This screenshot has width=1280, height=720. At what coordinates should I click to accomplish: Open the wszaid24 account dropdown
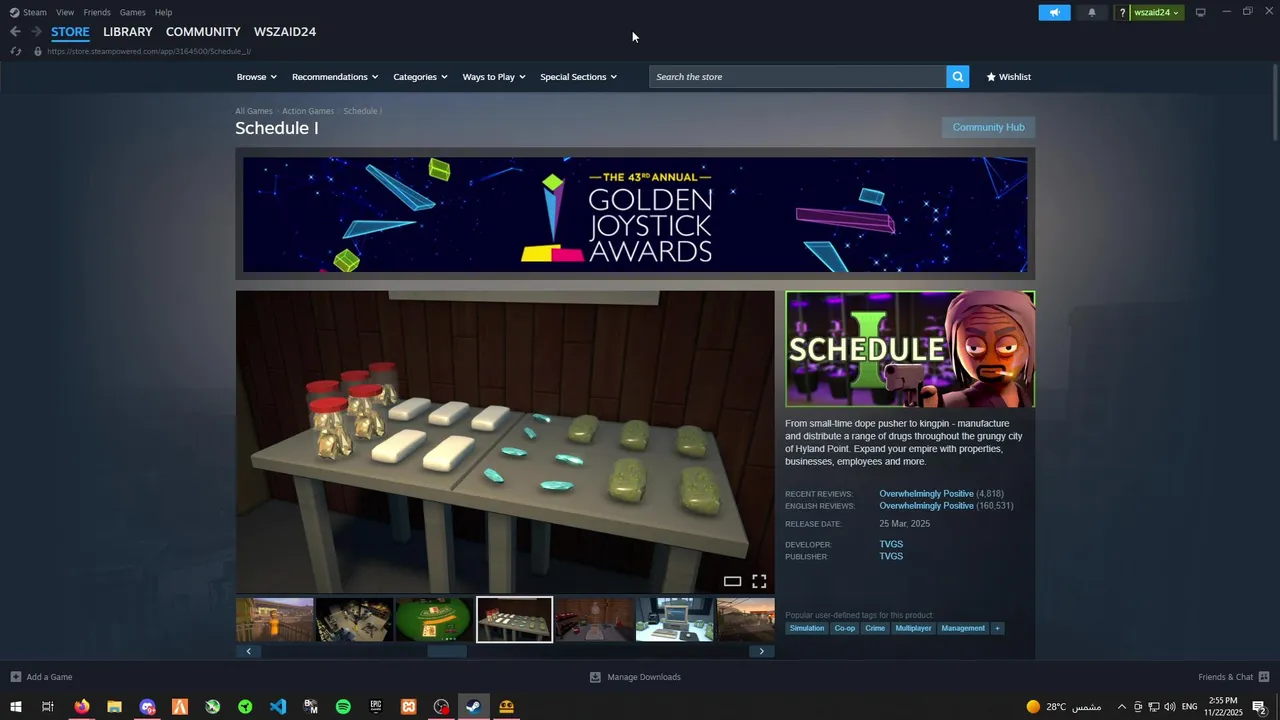click(1156, 12)
